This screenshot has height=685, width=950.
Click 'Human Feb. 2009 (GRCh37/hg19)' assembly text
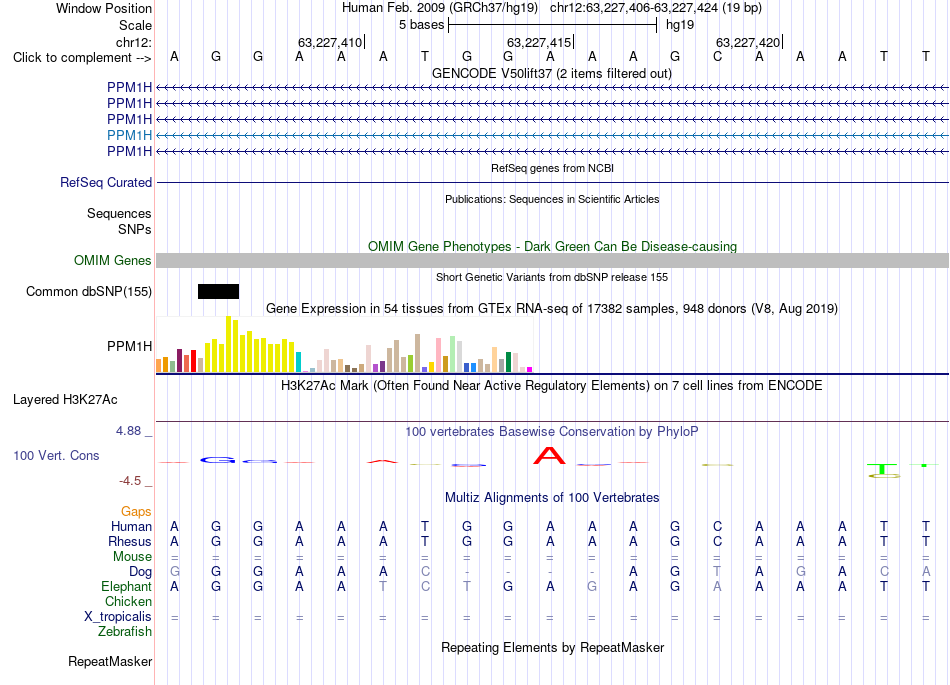[x=439, y=8]
